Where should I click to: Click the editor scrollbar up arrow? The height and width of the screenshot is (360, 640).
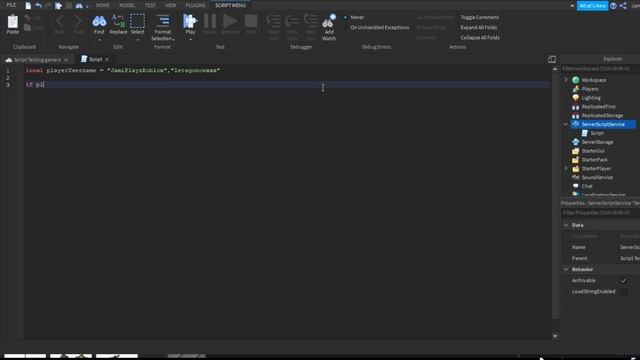pyautogui.click(x=555, y=69)
